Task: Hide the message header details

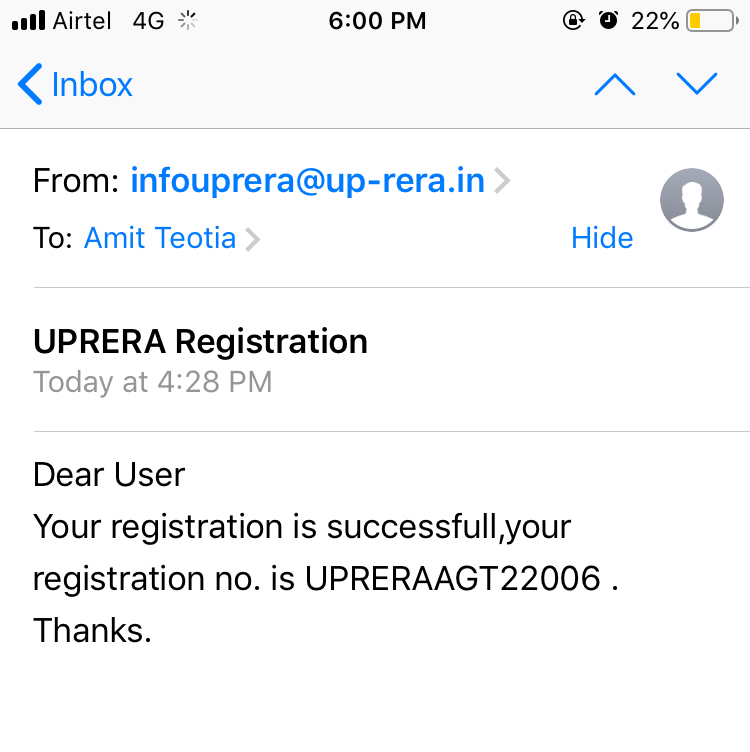Action: coord(602,238)
